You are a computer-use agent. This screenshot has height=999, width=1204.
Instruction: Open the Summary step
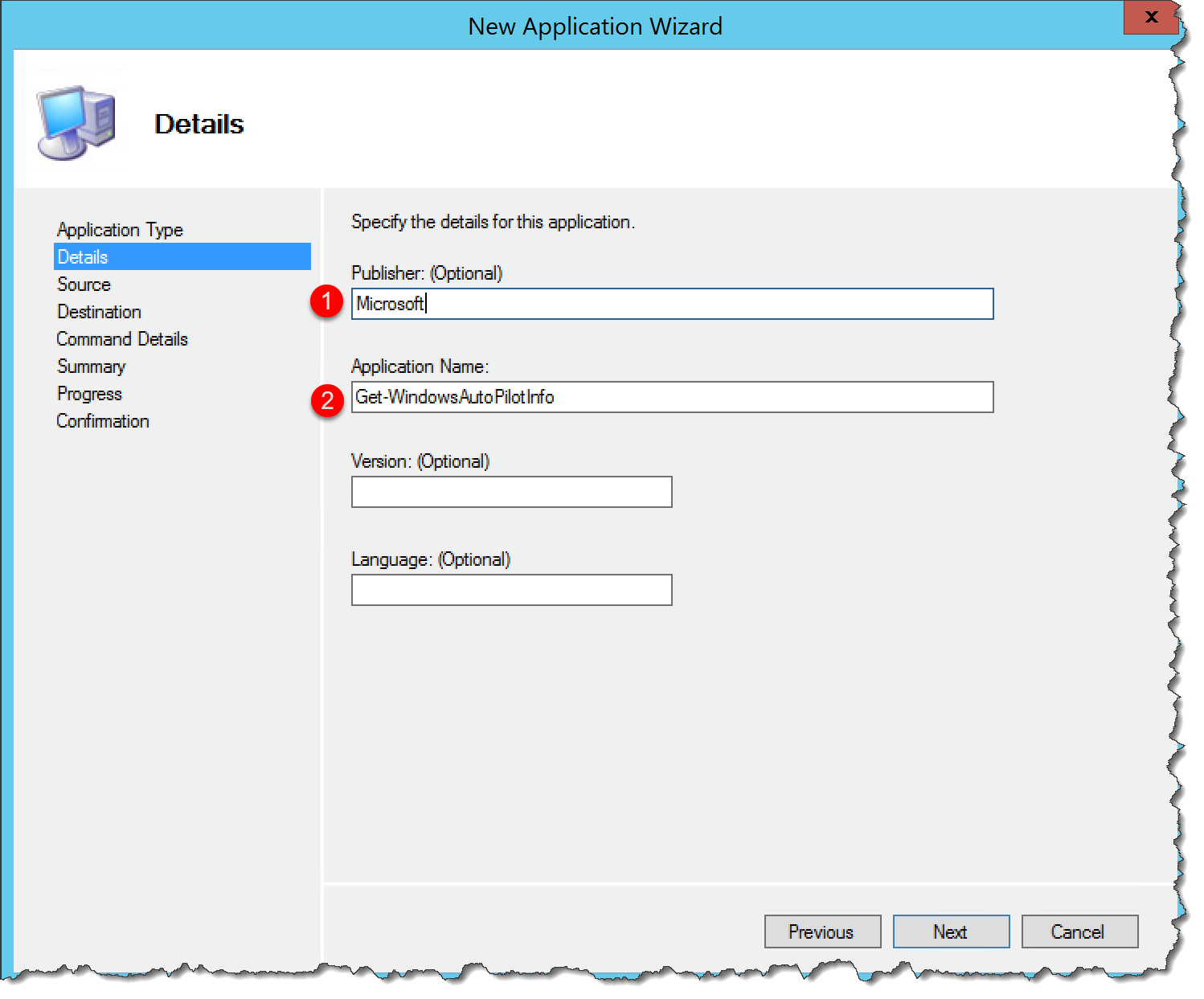click(91, 366)
